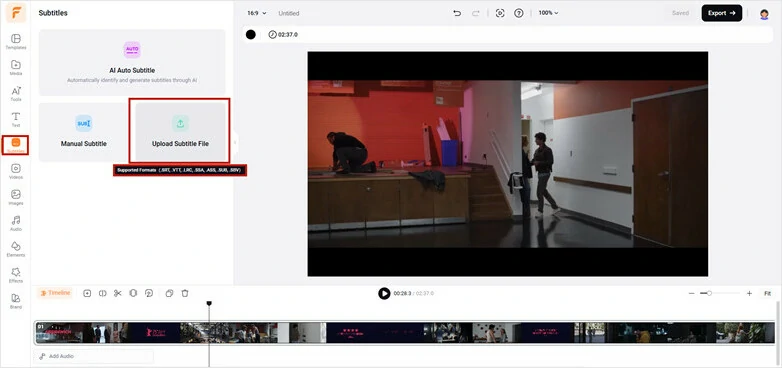Open the Brand sidebar panel
Screen dimensions: 782x368
click(x=15, y=301)
